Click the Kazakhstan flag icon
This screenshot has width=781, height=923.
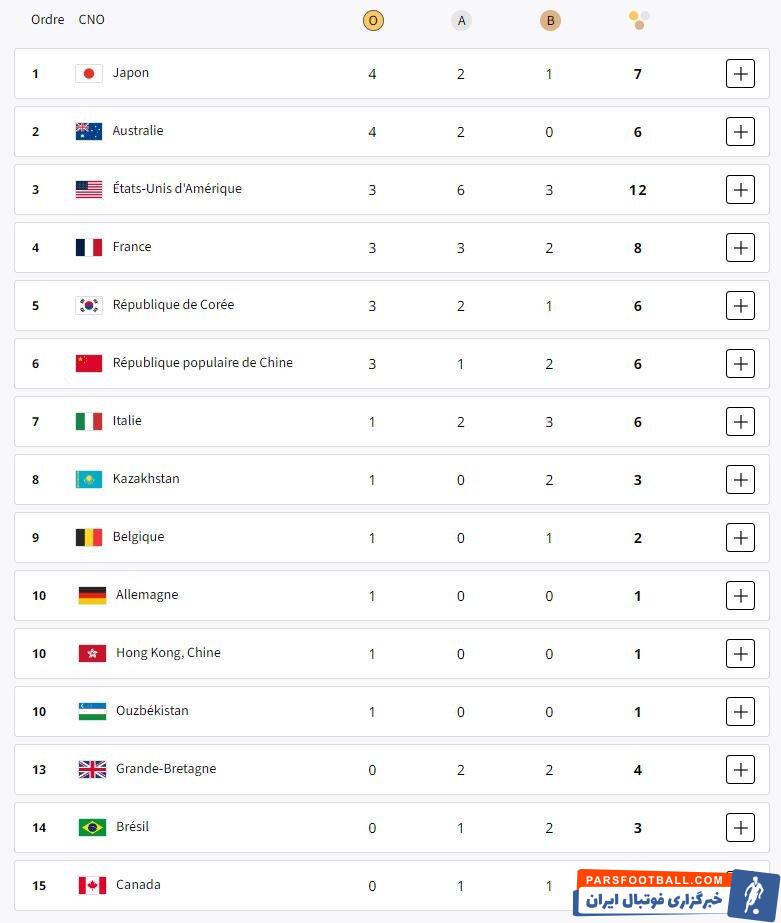[89, 479]
